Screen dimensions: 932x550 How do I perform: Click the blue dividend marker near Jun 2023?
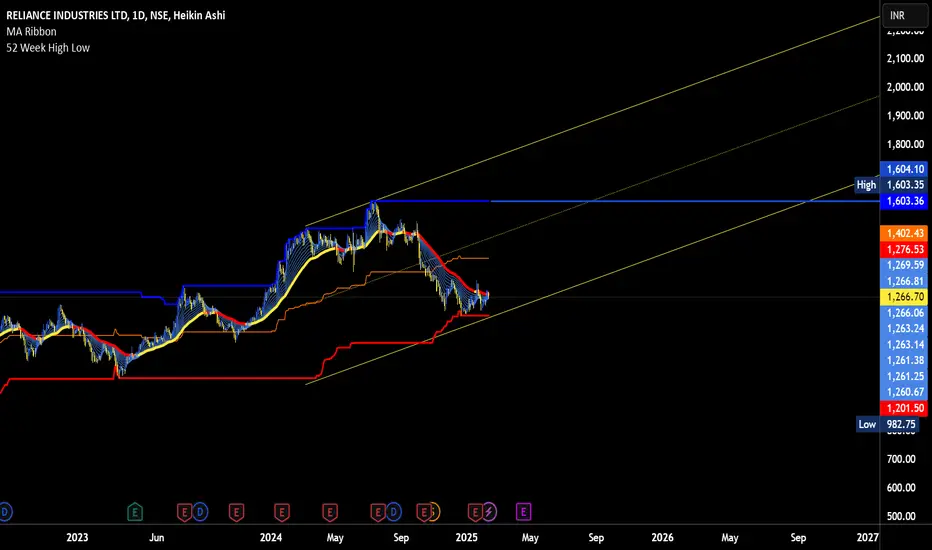click(200, 511)
